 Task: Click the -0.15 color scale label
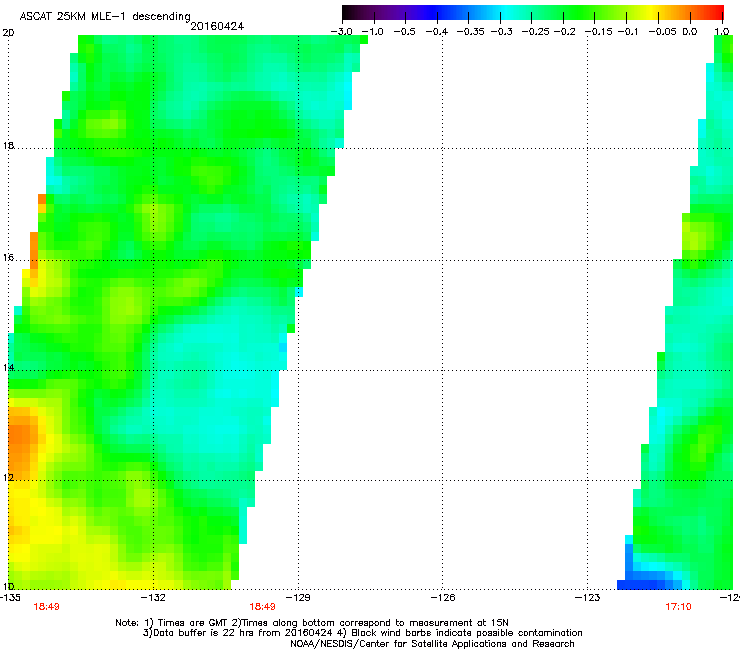[598, 32]
